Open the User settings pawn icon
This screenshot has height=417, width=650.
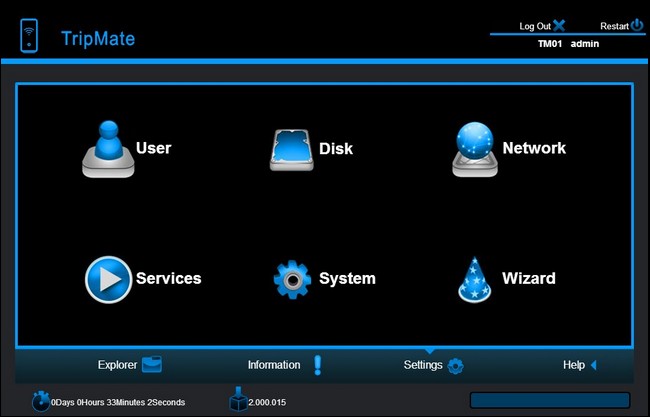108,149
